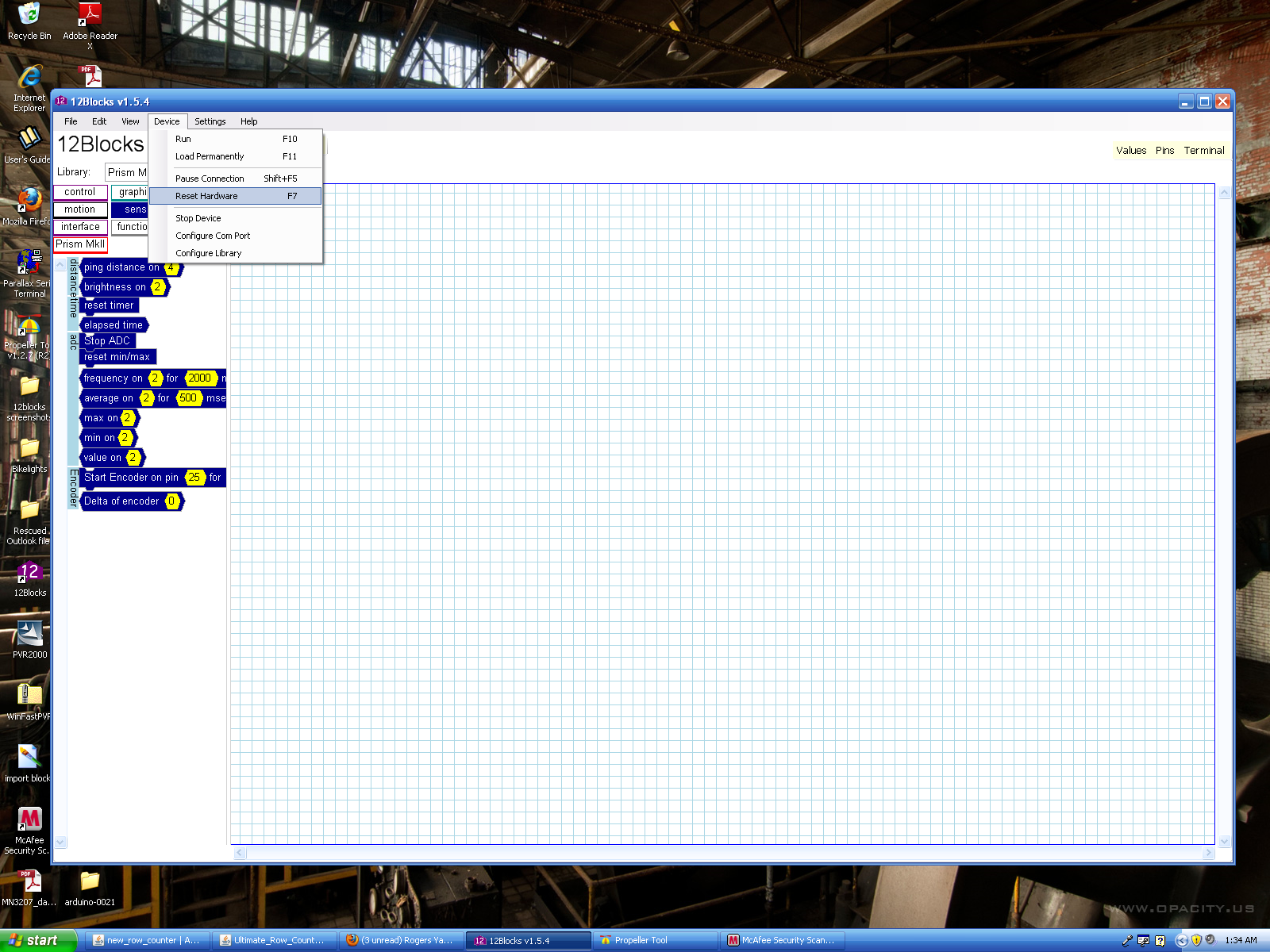Open PVR2000 desktop icon
This screenshot has width=1270, height=952.
[29, 640]
